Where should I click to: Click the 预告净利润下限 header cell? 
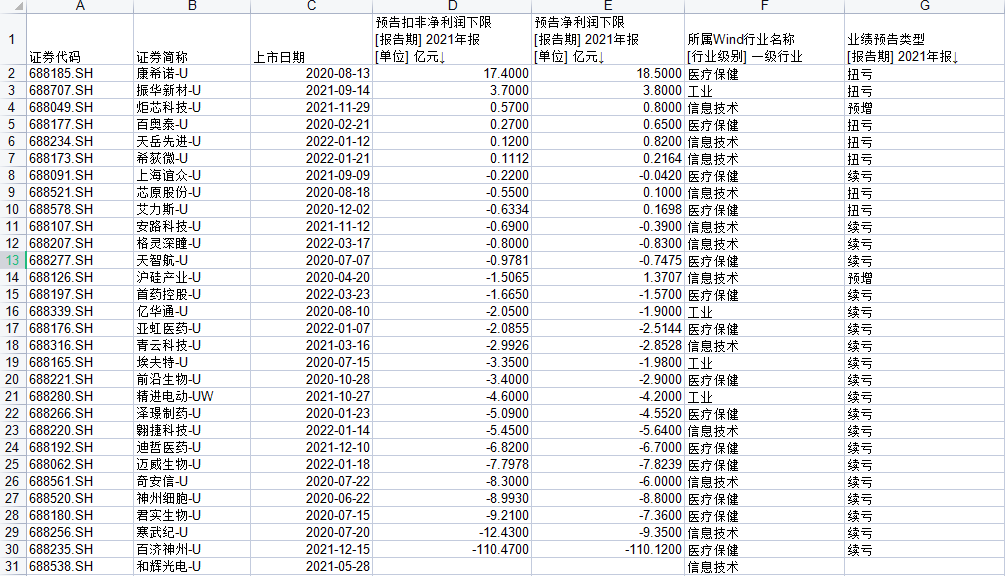click(x=608, y=38)
